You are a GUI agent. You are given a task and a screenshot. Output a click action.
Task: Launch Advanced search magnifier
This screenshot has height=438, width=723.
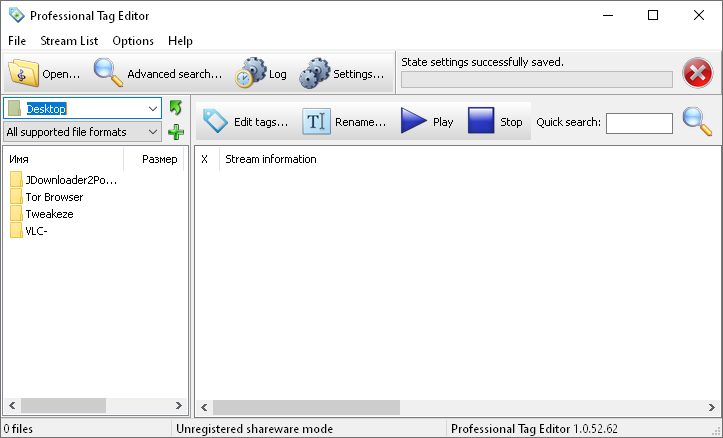[108, 72]
